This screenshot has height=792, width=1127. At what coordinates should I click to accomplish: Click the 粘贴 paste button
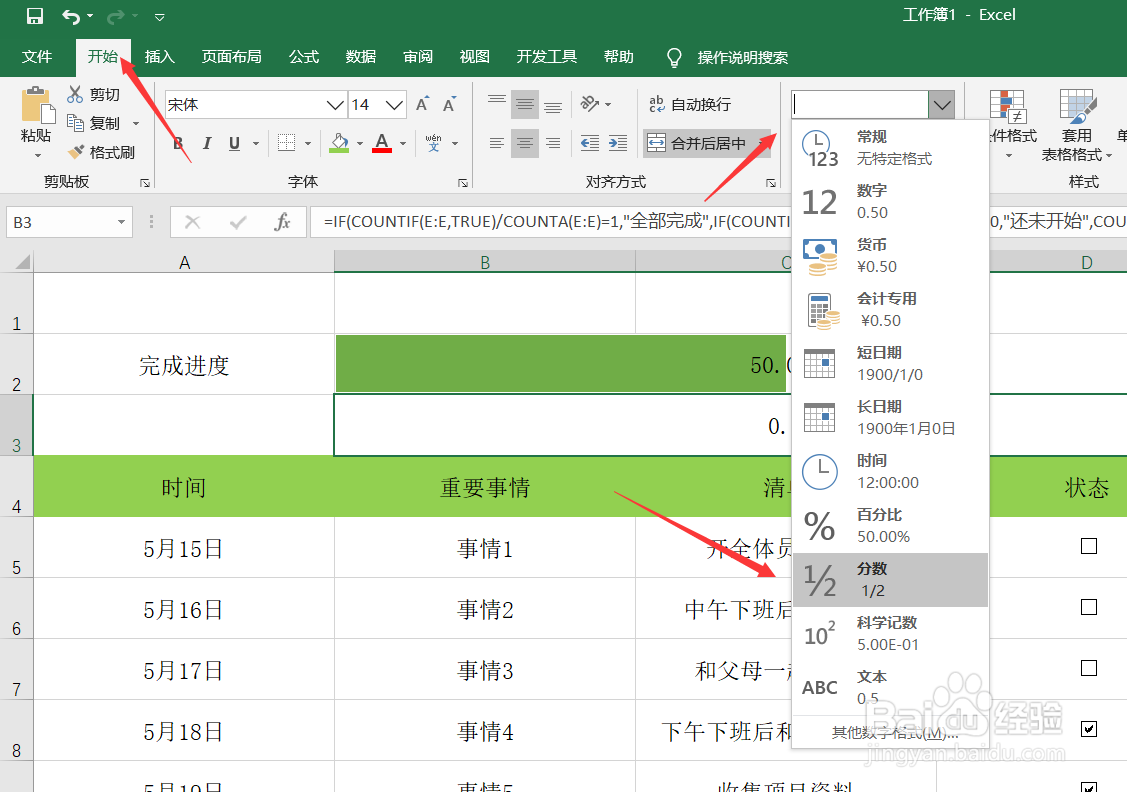click(x=35, y=118)
